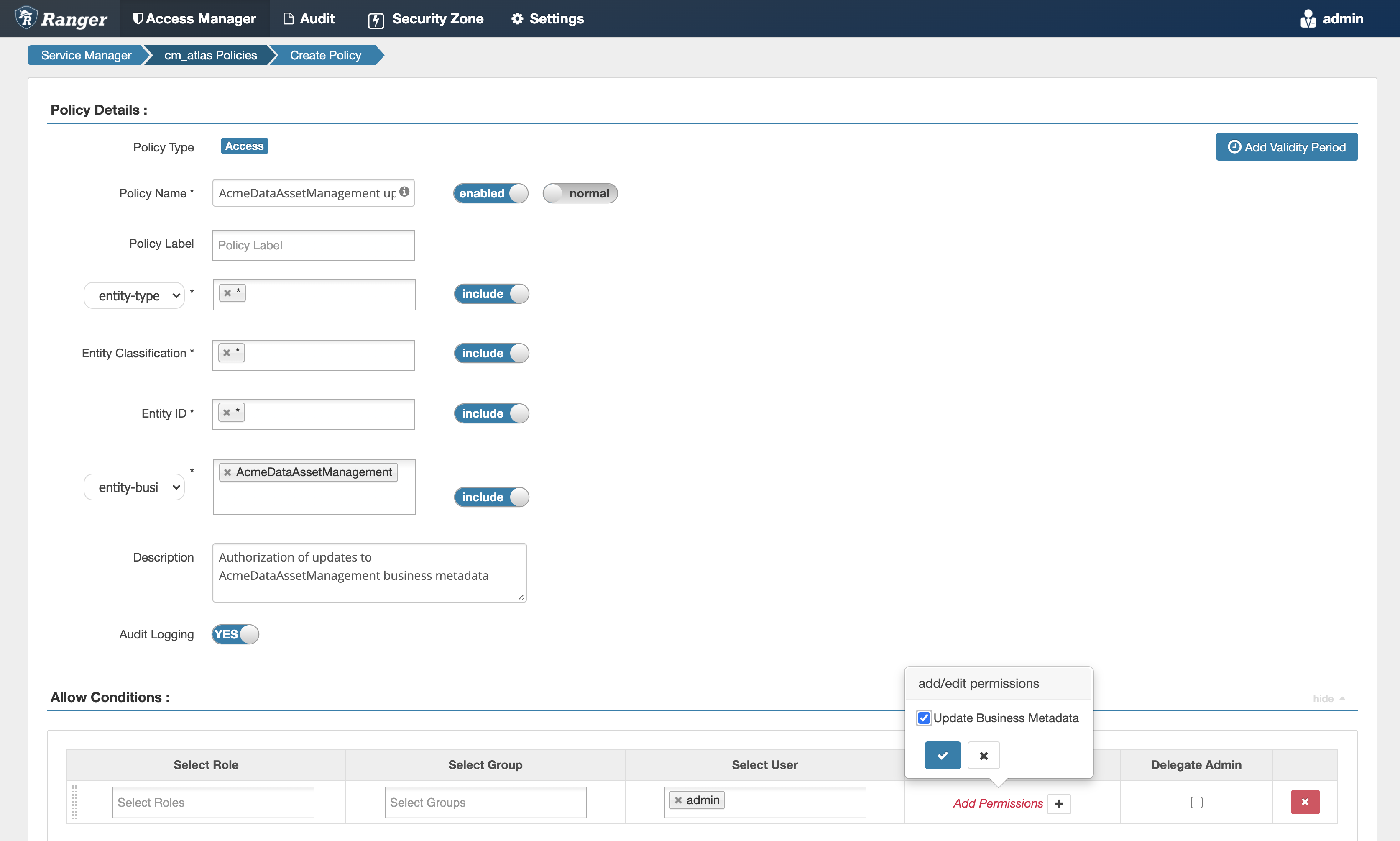This screenshot has width=1400, height=841.
Task: Remove the * tag from Entity Classification
Action: tap(227, 352)
